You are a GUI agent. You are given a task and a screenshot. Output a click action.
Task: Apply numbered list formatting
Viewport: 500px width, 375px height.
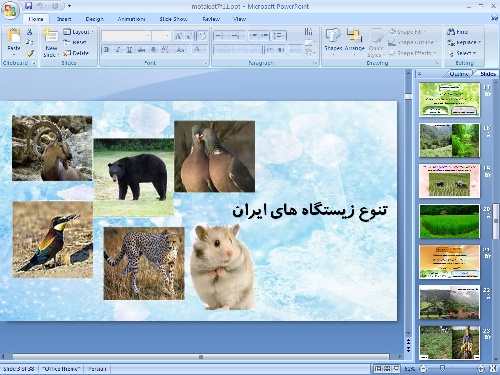pyautogui.click(x=238, y=36)
